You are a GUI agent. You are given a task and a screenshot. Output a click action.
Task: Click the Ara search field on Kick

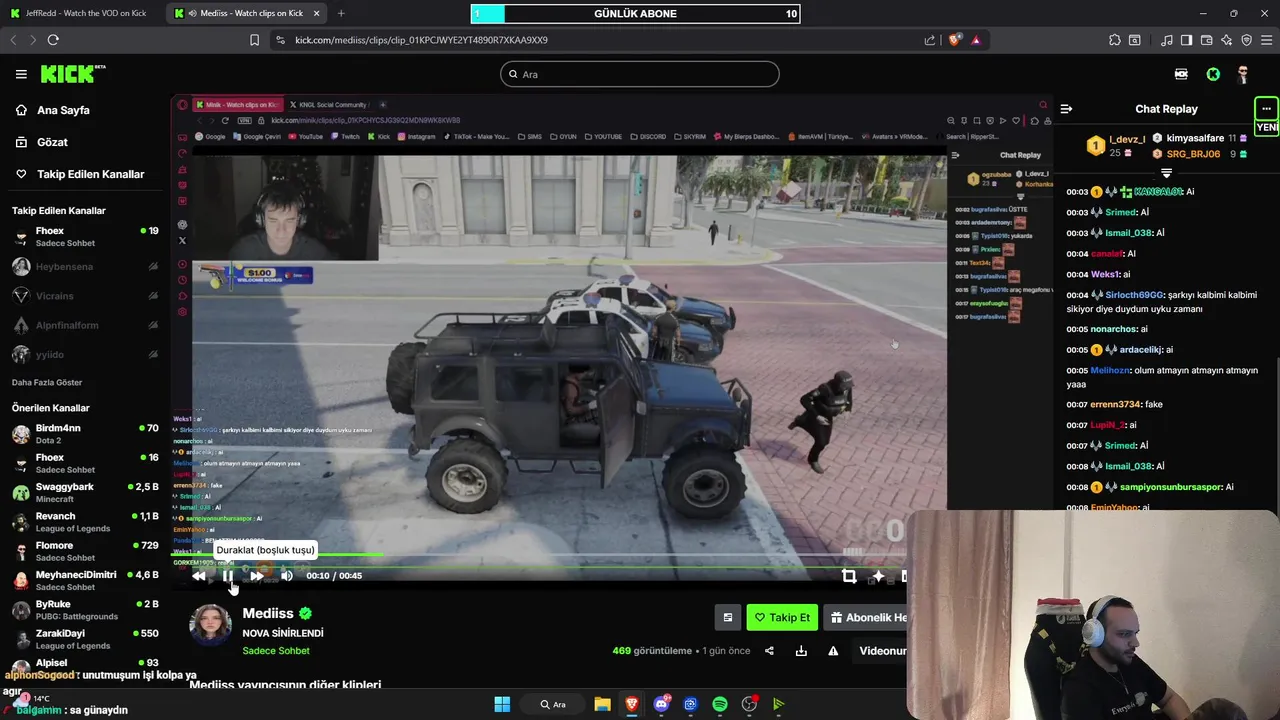pyautogui.click(x=640, y=74)
